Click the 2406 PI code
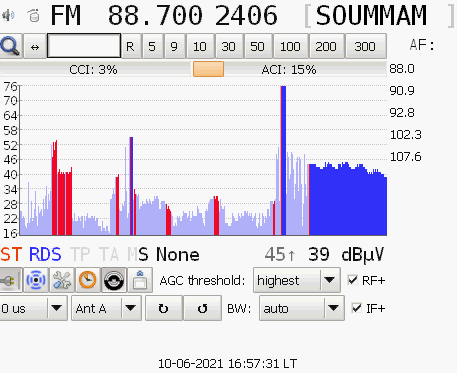The width and height of the screenshot is (457, 373). tap(246, 15)
